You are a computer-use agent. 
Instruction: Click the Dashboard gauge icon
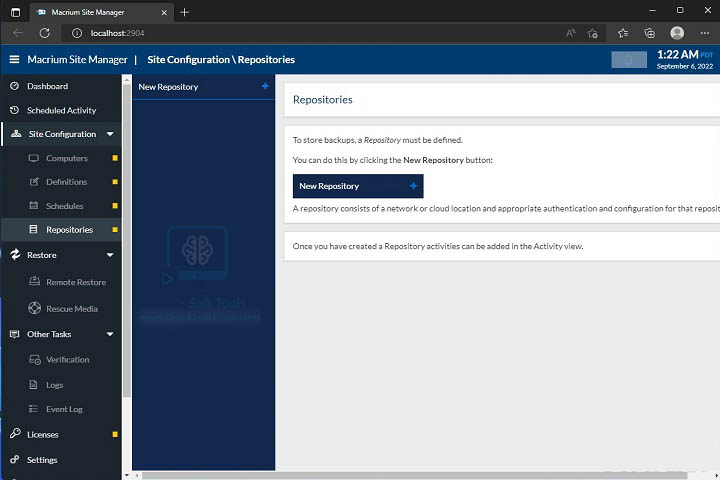15,86
